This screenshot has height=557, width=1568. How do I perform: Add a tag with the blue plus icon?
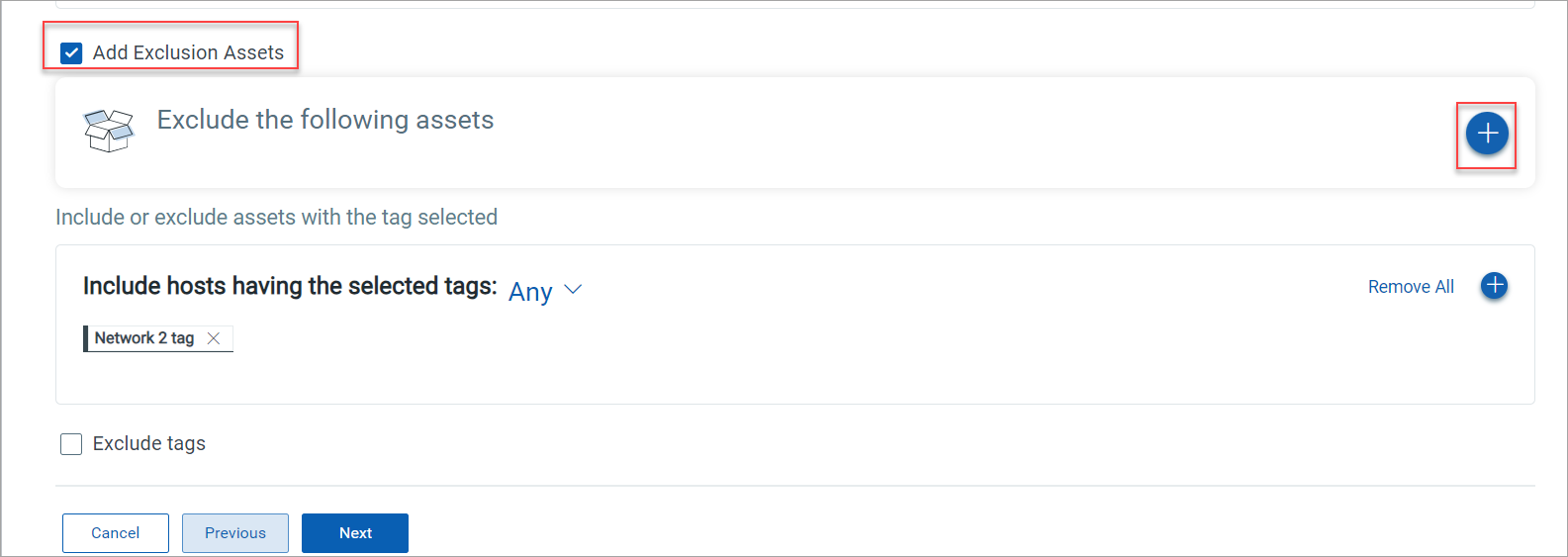coord(1494,286)
